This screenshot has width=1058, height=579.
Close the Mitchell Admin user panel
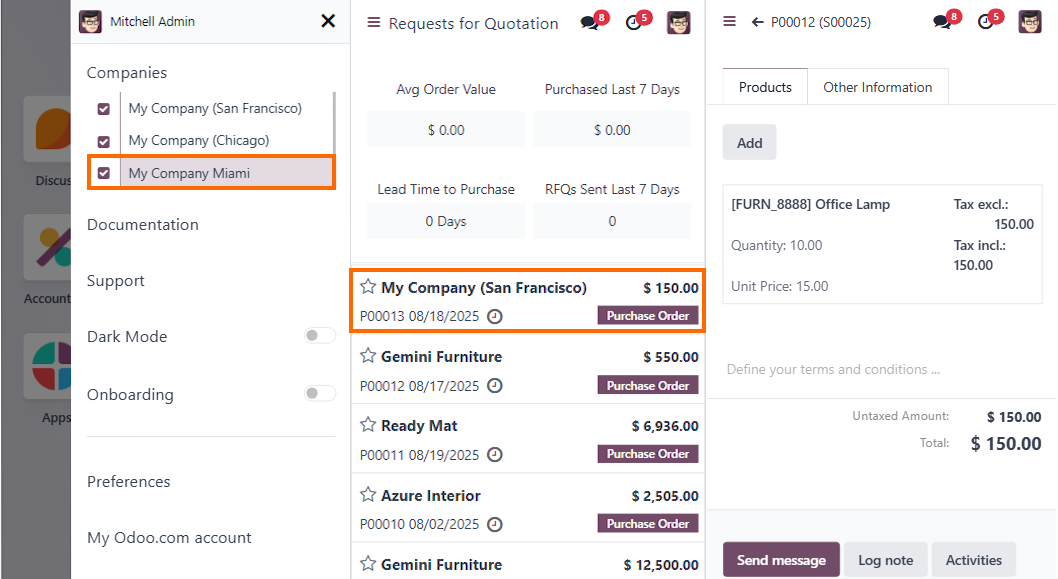tap(327, 21)
